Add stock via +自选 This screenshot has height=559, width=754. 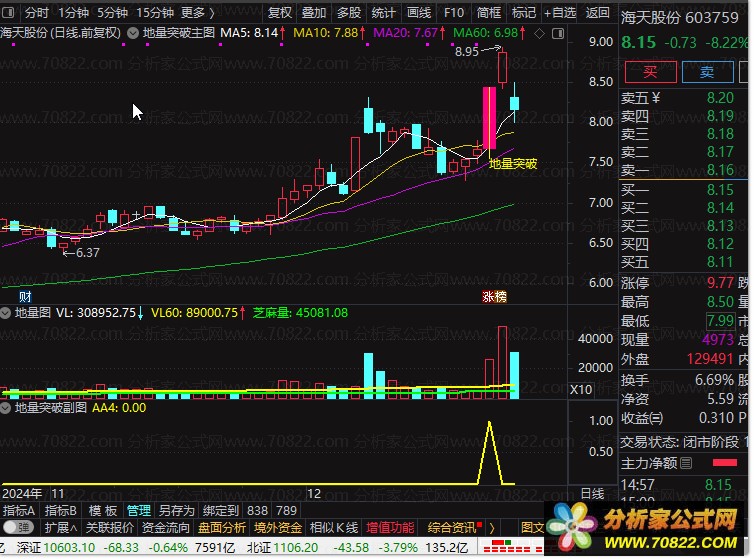tap(560, 13)
